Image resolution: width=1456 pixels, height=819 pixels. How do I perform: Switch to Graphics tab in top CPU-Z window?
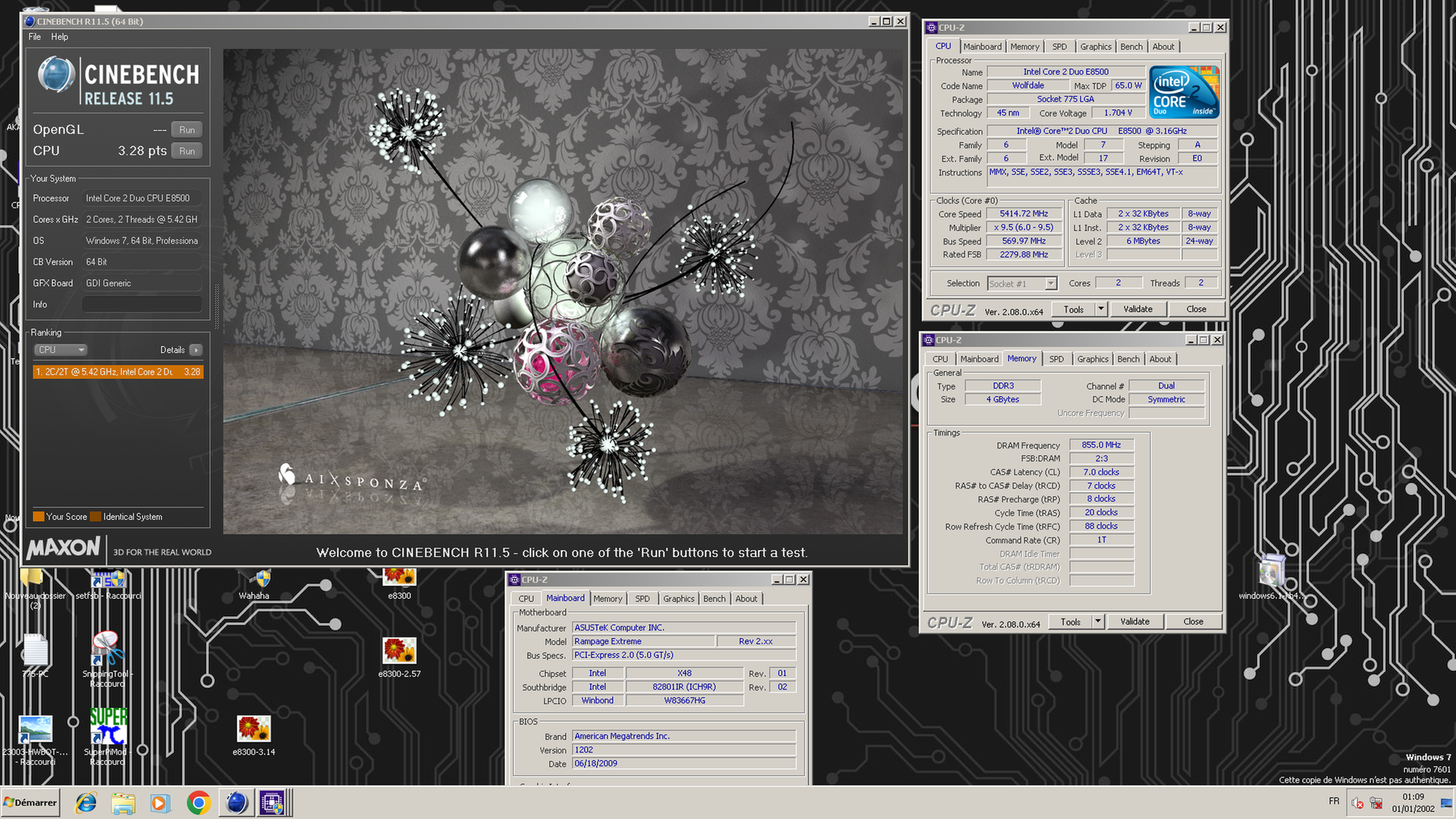click(1096, 46)
